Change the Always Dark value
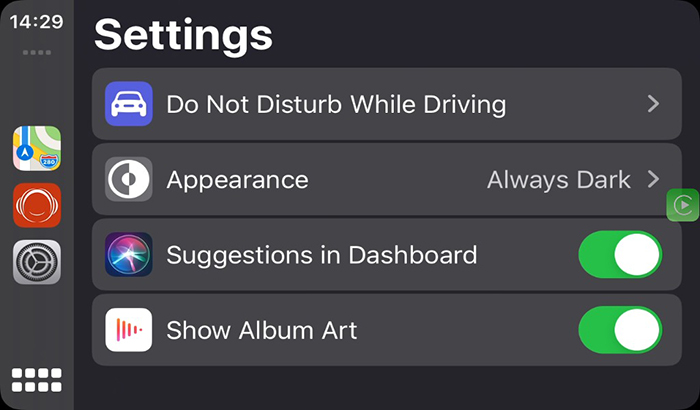The width and height of the screenshot is (700, 410). click(x=558, y=180)
